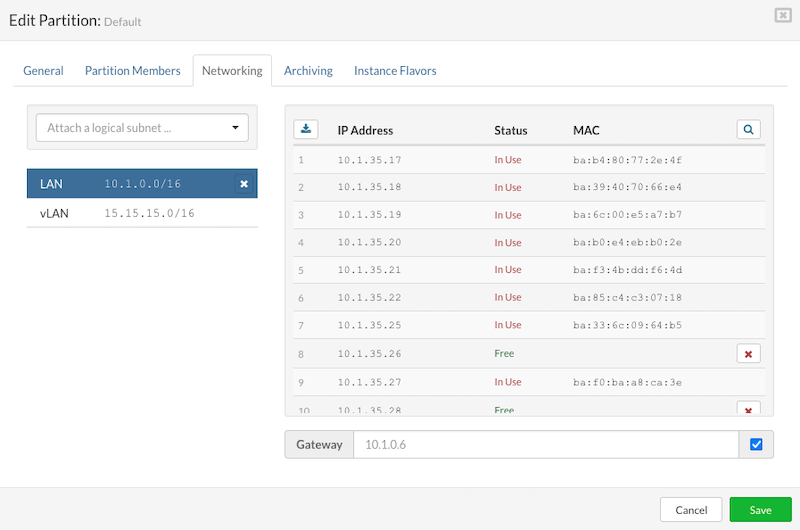The width and height of the screenshot is (800, 530).
Task: Click the Gateway address input field
Action: pos(545,445)
